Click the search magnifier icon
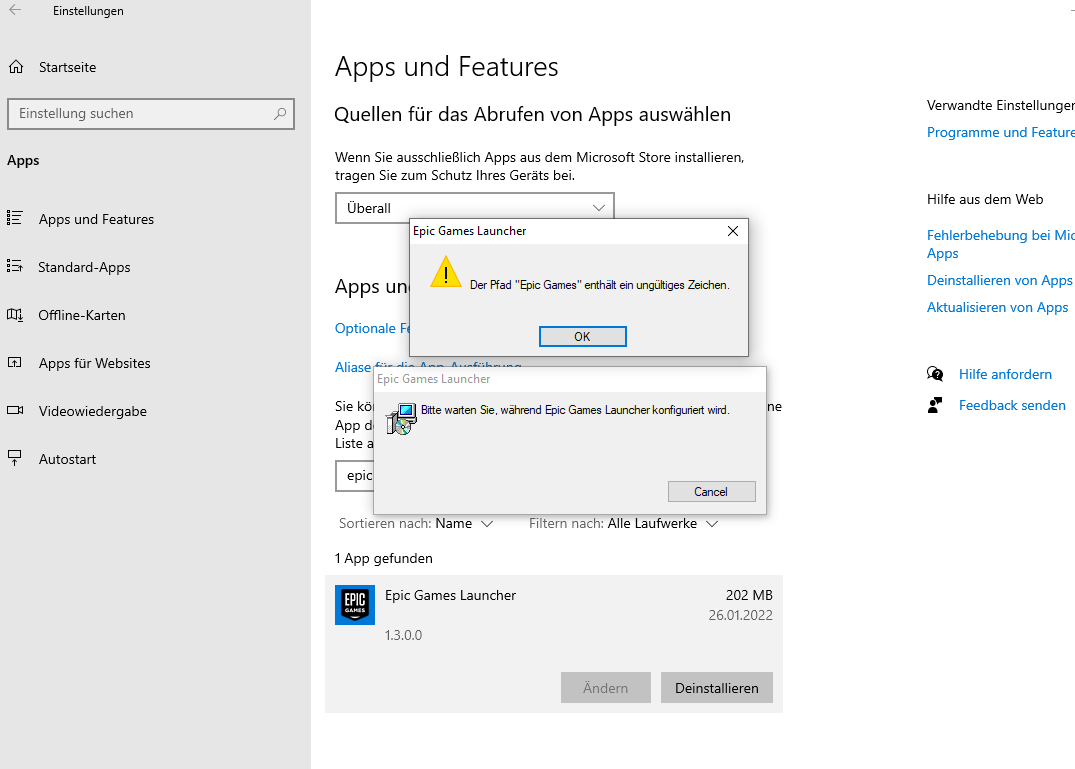The height and width of the screenshot is (769, 1075). pyautogui.click(x=280, y=114)
